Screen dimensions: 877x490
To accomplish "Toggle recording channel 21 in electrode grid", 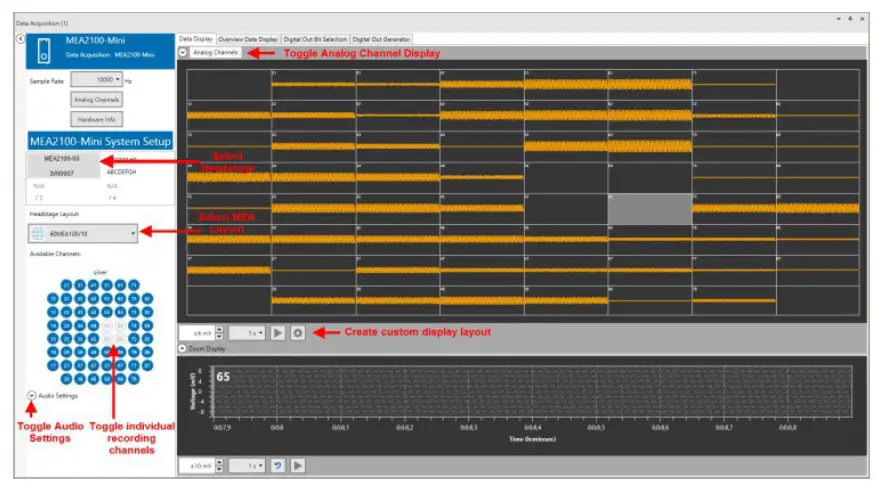I will pos(67,285).
